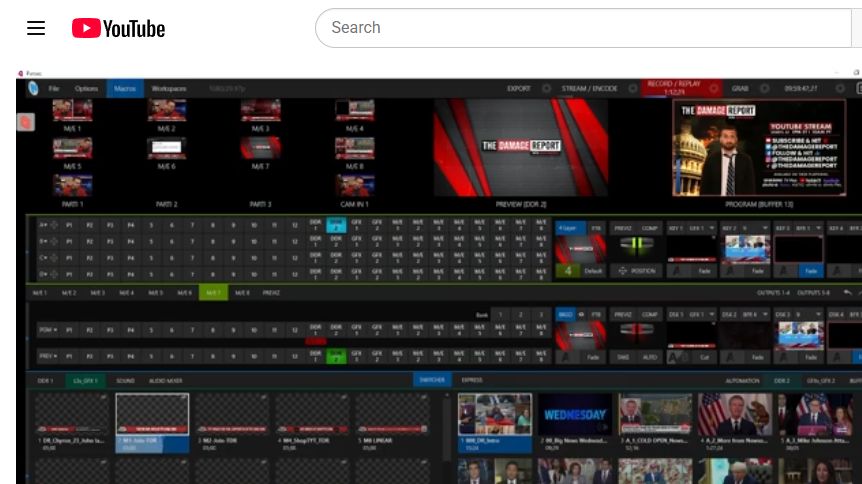Screen dimensions: 862x484
Task: Click the TriCaster logo icon beside File
Action: pos(34,88)
